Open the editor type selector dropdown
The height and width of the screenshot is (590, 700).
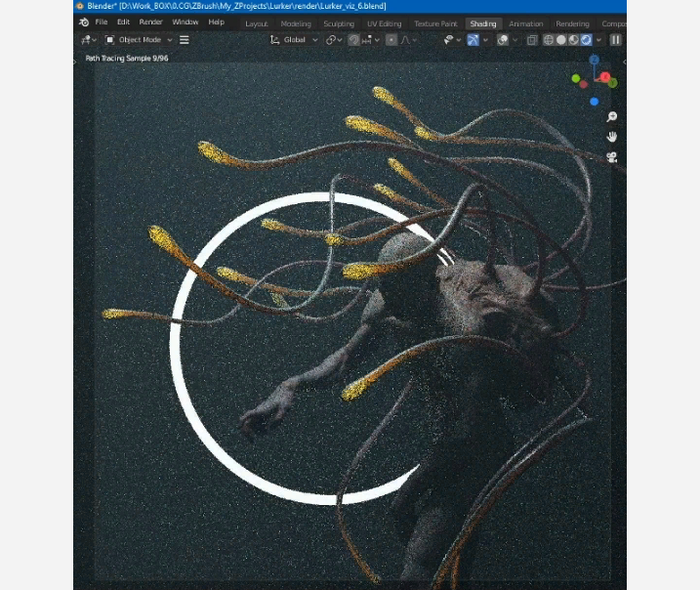coord(88,40)
